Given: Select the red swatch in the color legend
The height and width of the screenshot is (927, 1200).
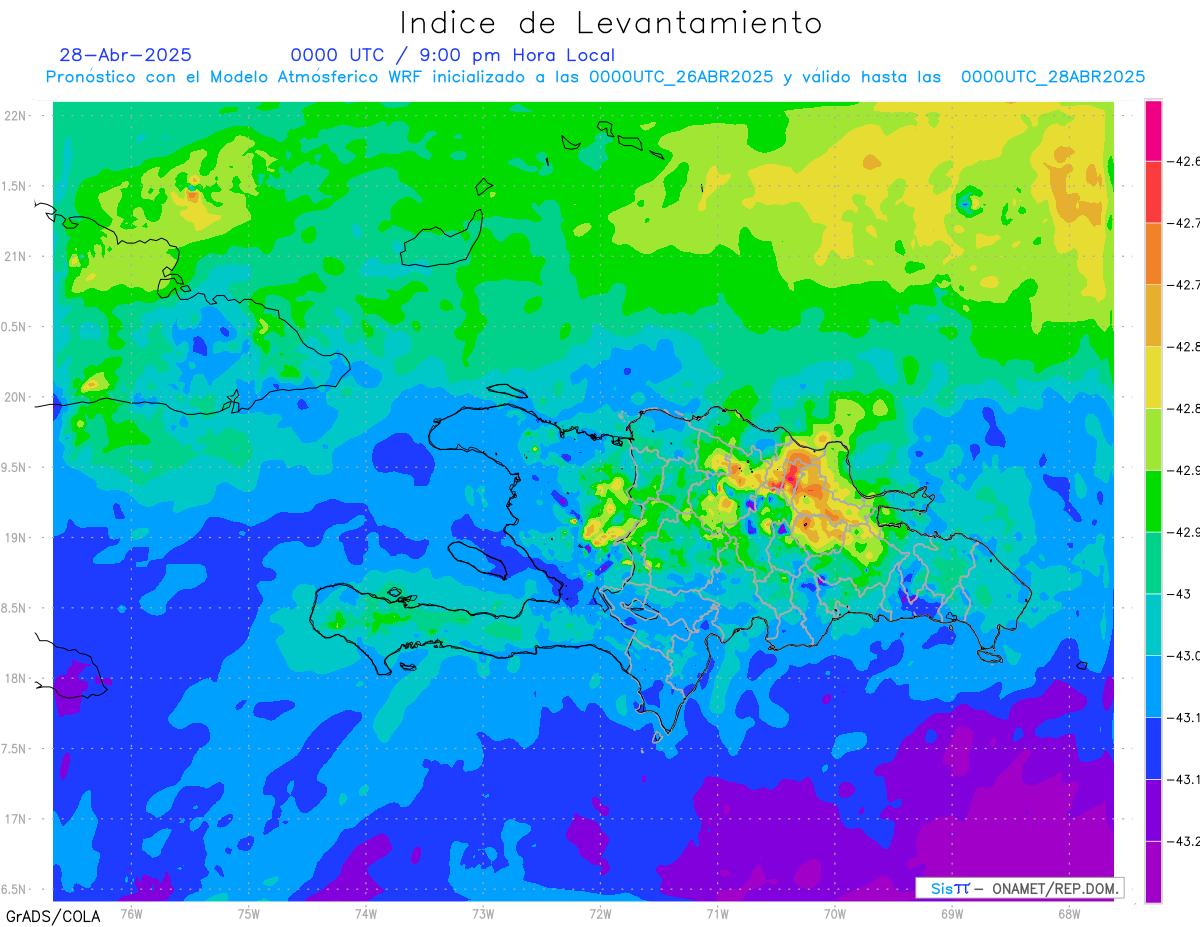Looking at the screenshot, I should tap(1153, 191).
